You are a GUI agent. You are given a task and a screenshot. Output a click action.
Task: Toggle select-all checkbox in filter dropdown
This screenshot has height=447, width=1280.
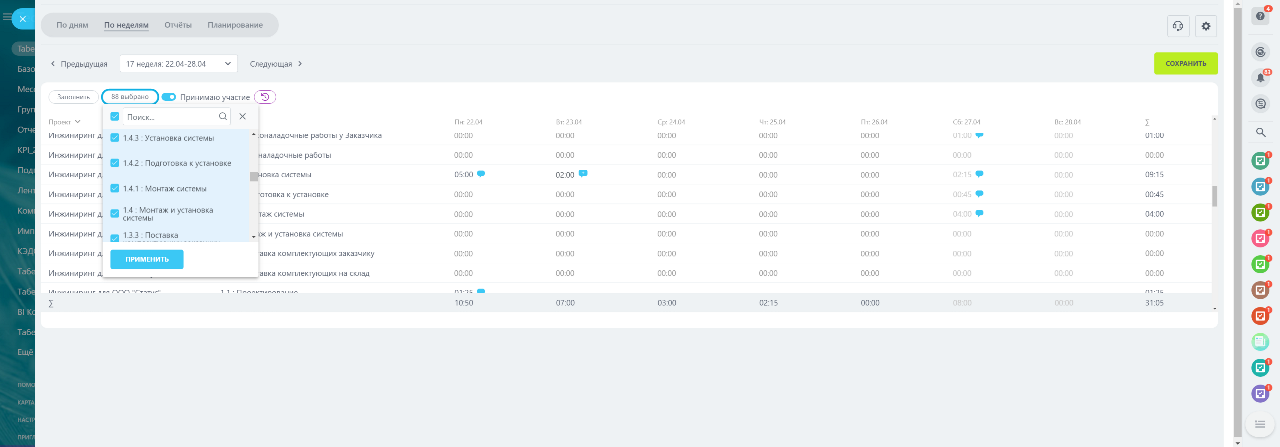pos(115,116)
